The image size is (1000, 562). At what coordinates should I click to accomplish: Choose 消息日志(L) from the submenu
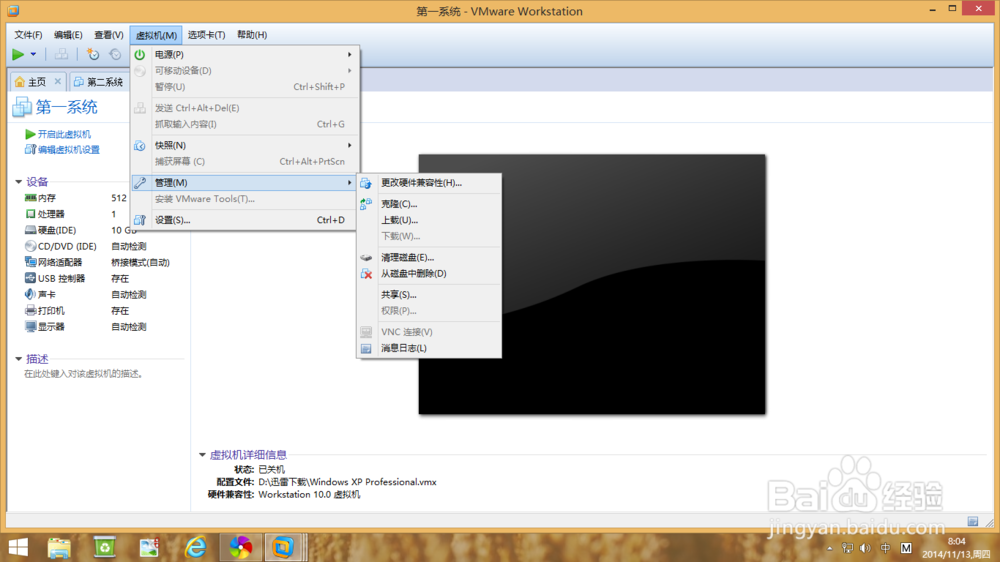429,348
